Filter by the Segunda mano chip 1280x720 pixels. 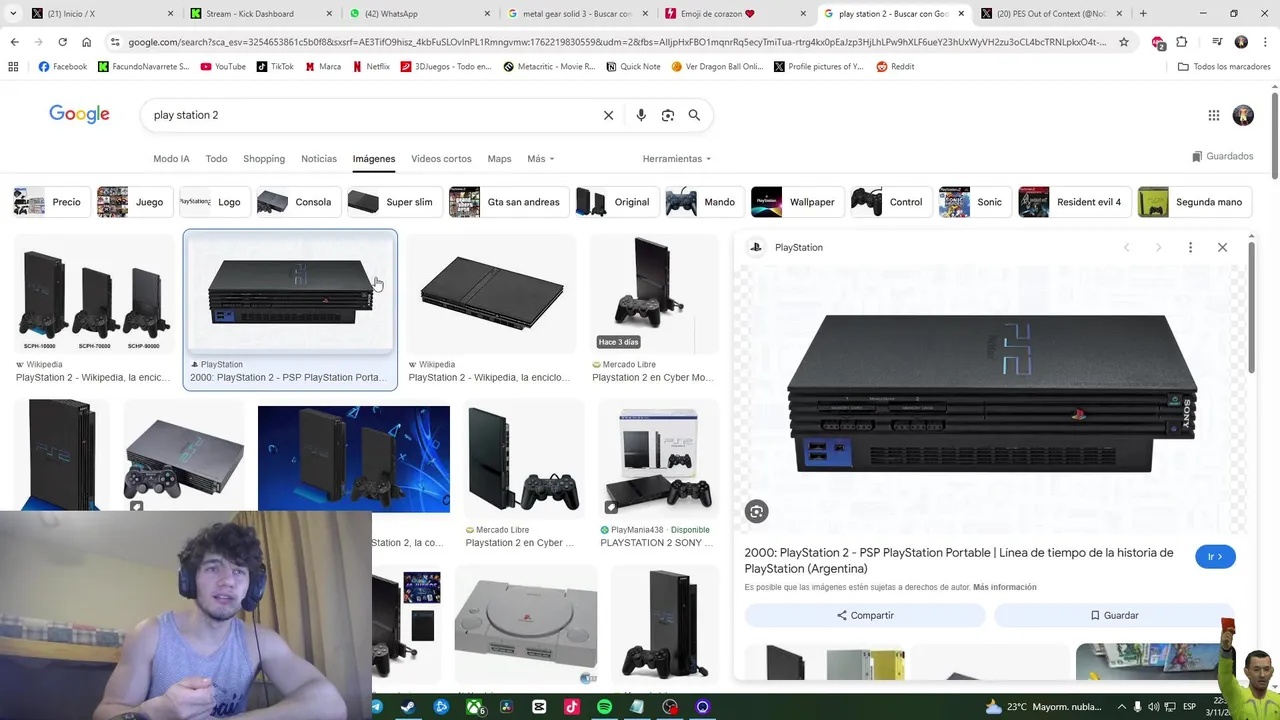coord(1195,202)
